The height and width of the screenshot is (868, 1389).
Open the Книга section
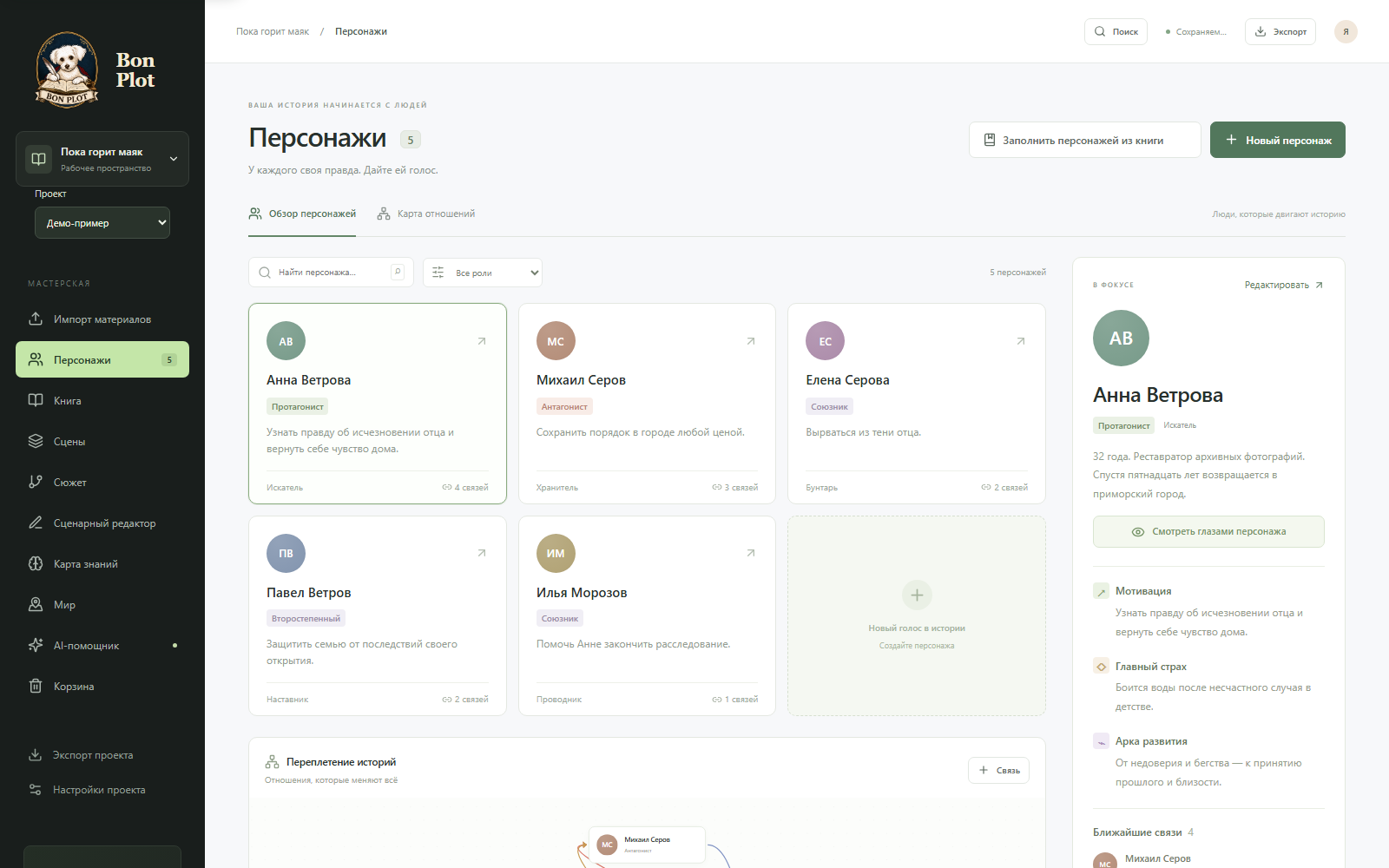point(102,400)
